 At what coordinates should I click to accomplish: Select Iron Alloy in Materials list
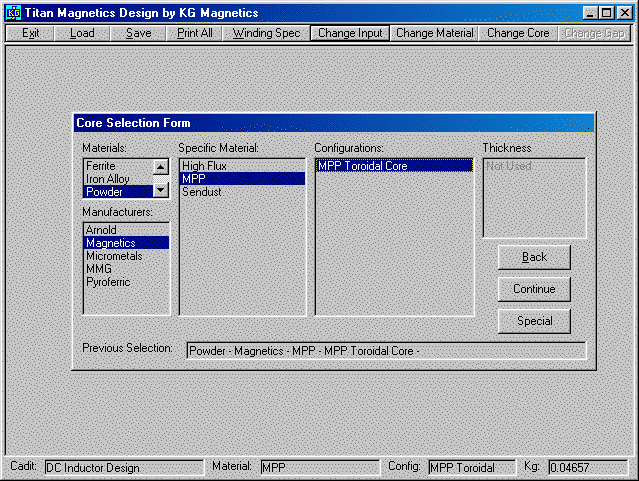pyautogui.click(x=118, y=179)
